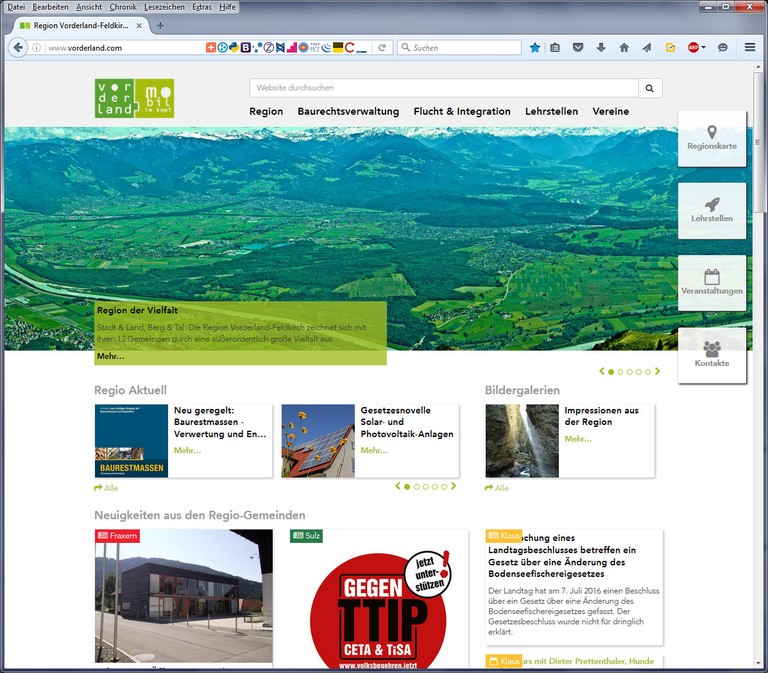The height and width of the screenshot is (673, 768).
Task: Select the second dot of the hero slider
Action: click(x=620, y=372)
